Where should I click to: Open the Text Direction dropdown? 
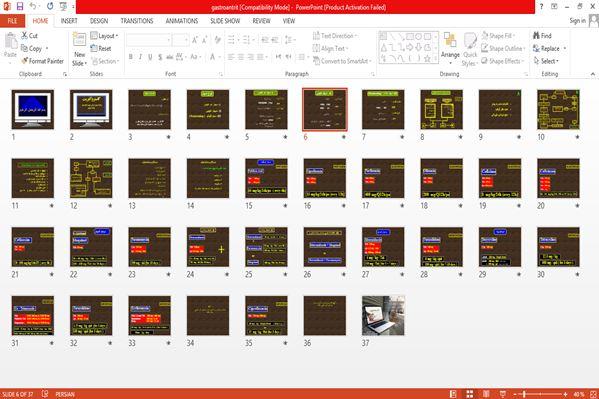coord(335,36)
